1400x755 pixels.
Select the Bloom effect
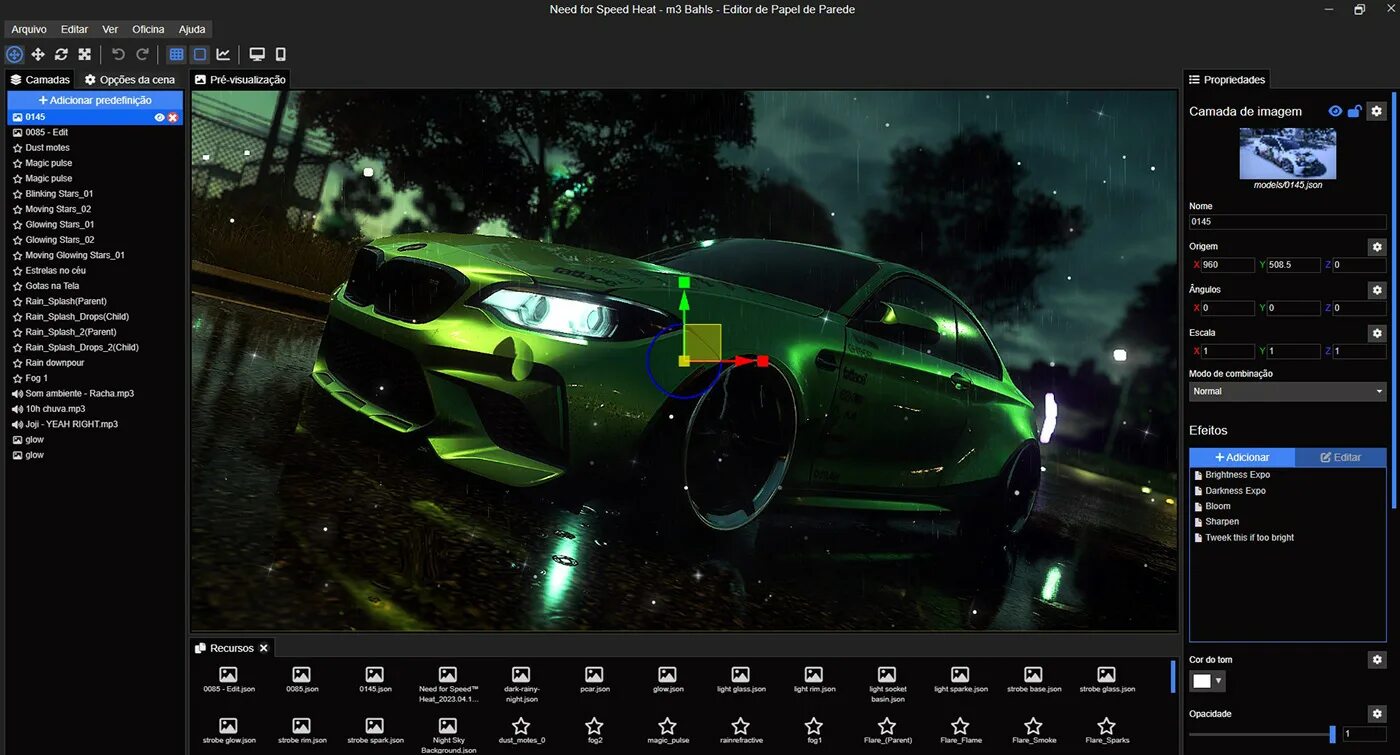(1289, 506)
